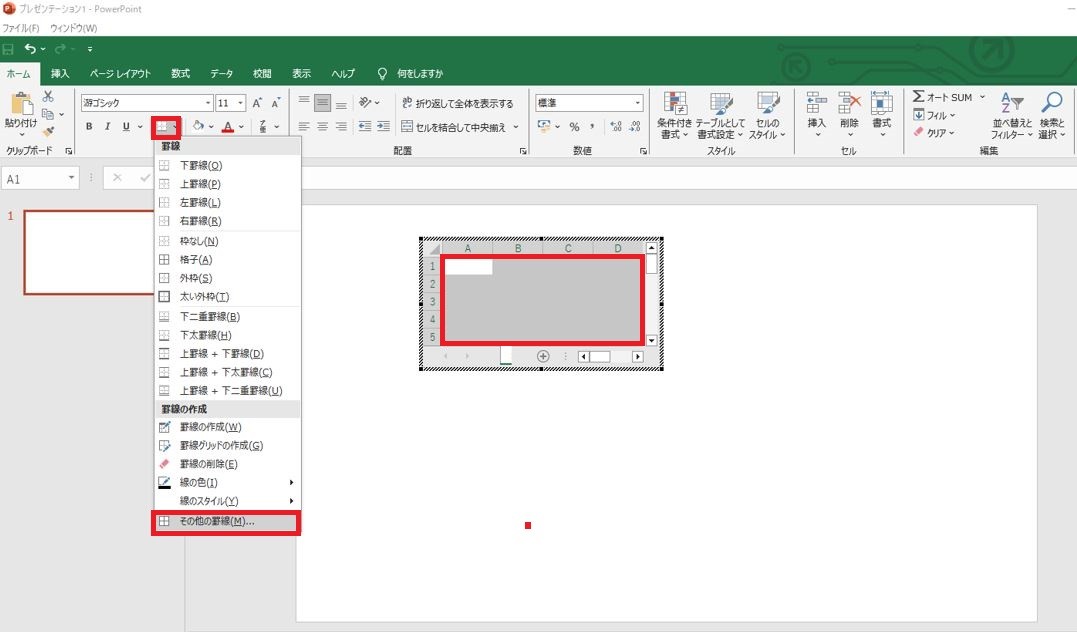Add a new sheet with the plus icon

point(543,357)
